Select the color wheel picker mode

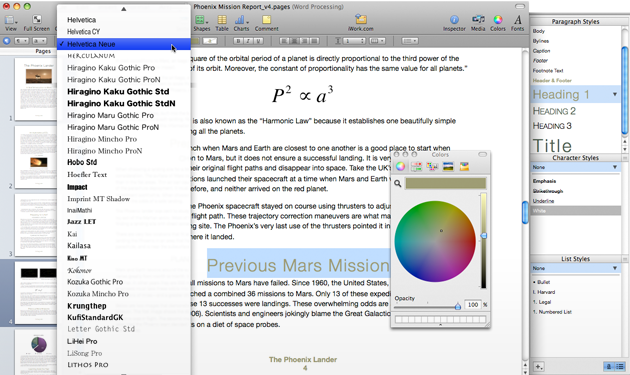(x=401, y=166)
